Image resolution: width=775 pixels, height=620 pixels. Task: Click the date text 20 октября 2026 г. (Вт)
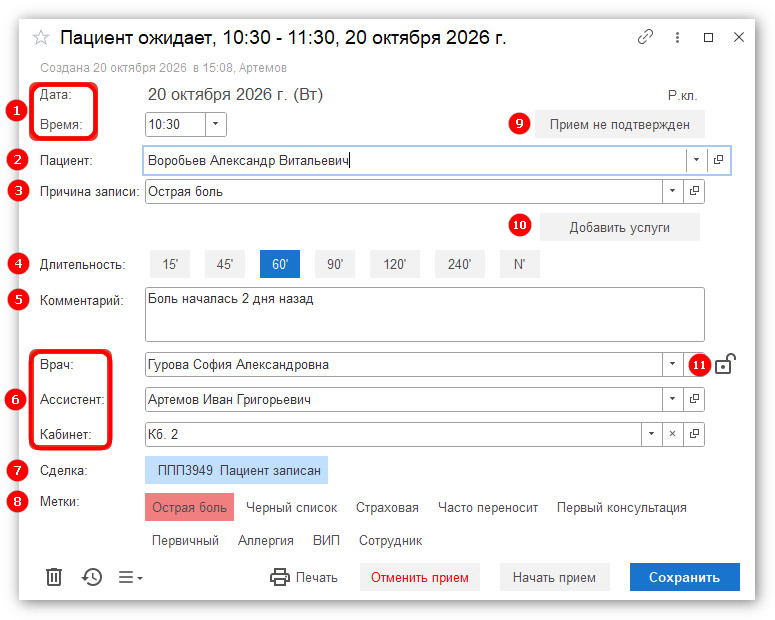tap(235, 94)
